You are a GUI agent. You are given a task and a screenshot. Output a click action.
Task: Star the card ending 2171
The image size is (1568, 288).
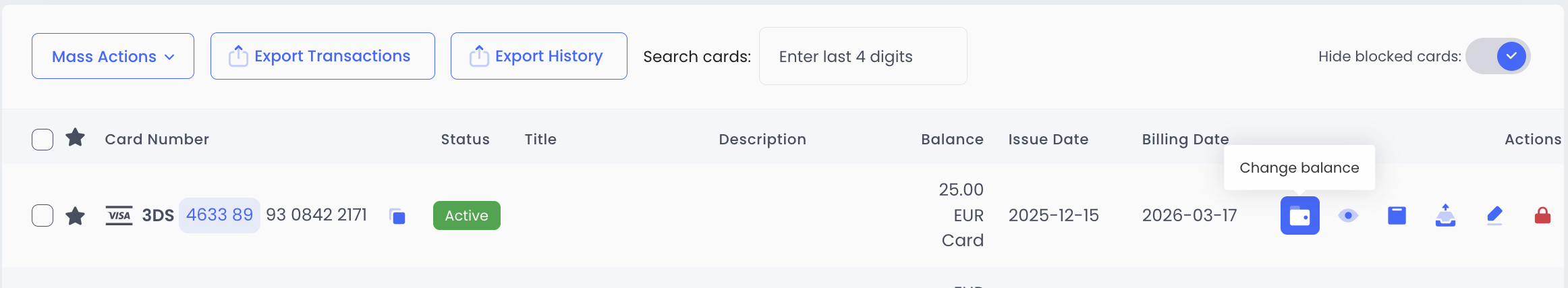(x=75, y=216)
